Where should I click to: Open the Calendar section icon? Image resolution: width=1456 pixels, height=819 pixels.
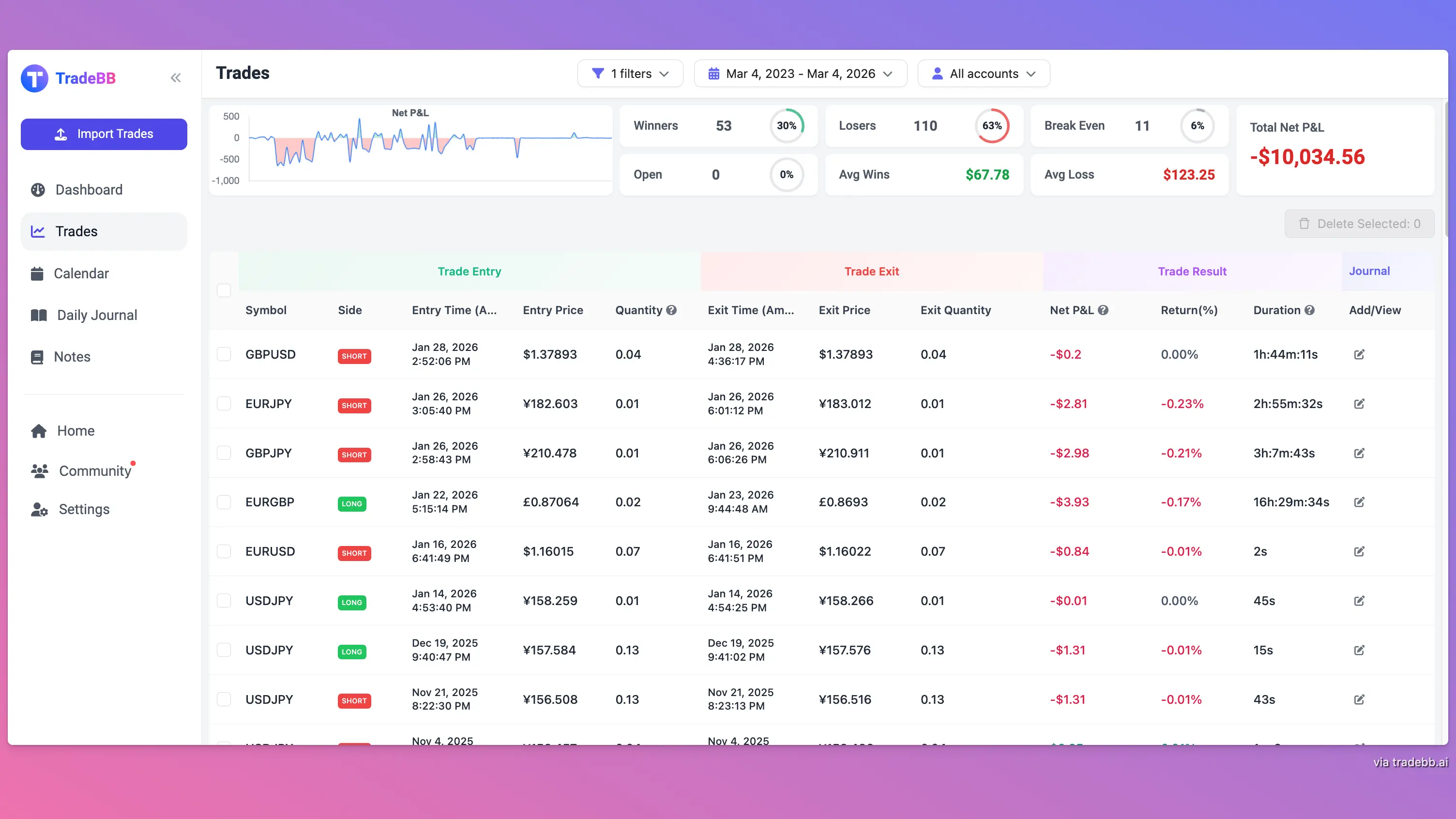coord(37,273)
